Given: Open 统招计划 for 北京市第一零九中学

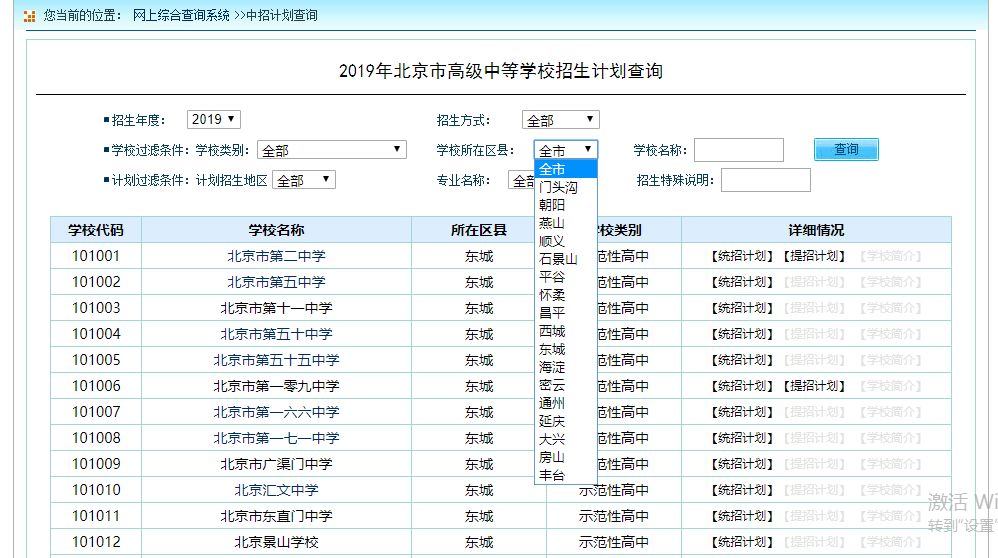Looking at the screenshot, I should tap(742, 386).
